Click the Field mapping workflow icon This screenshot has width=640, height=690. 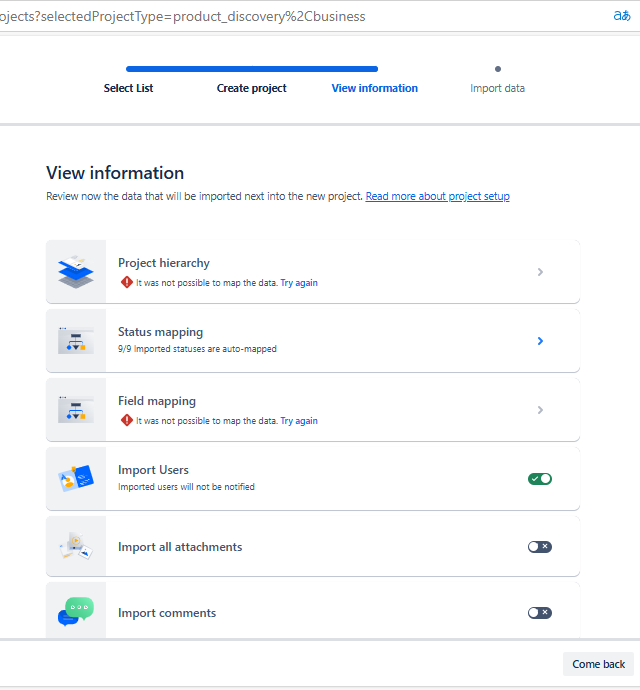coord(76,409)
